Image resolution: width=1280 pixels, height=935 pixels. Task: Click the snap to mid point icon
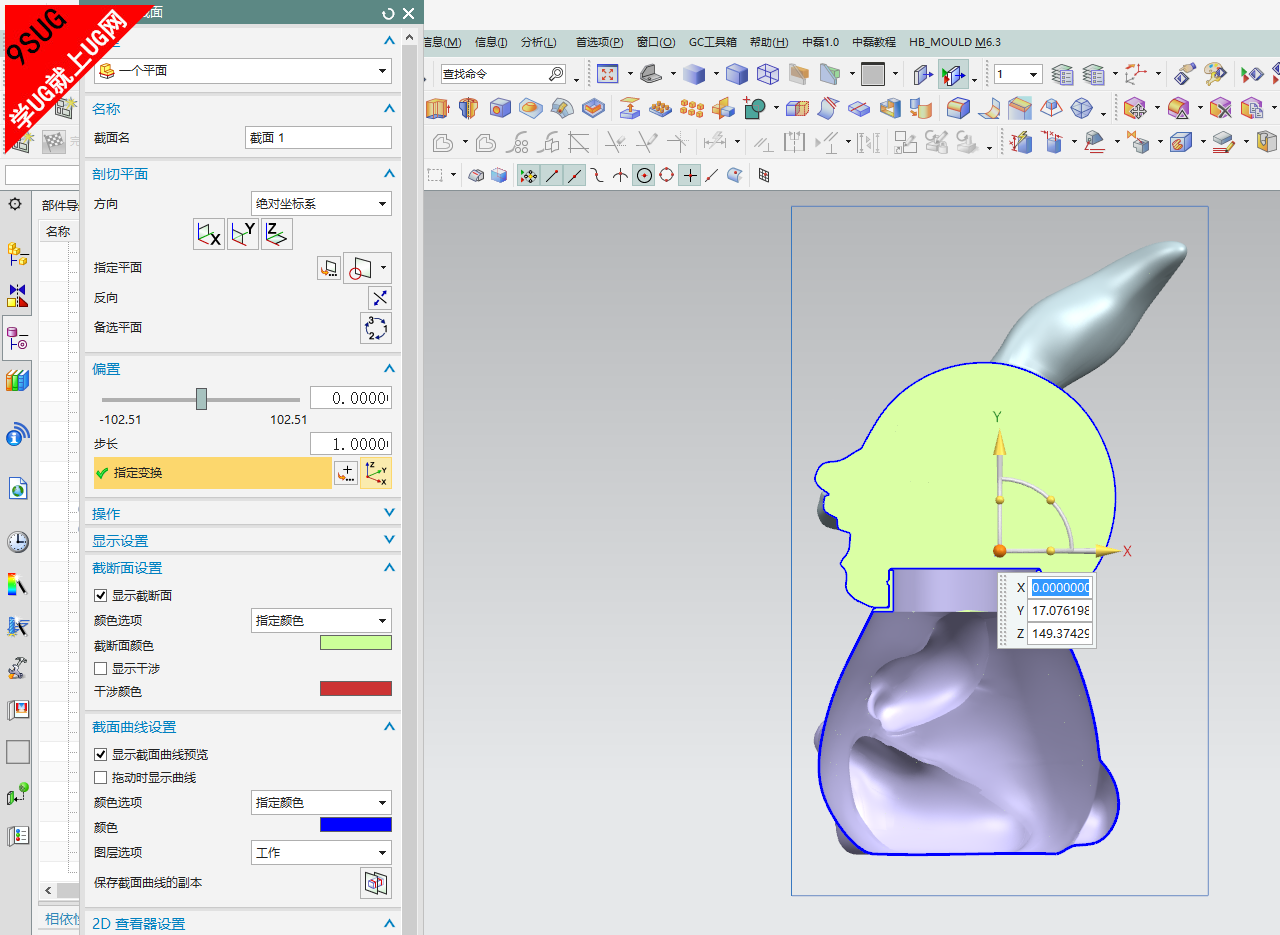click(x=576, y=175)
